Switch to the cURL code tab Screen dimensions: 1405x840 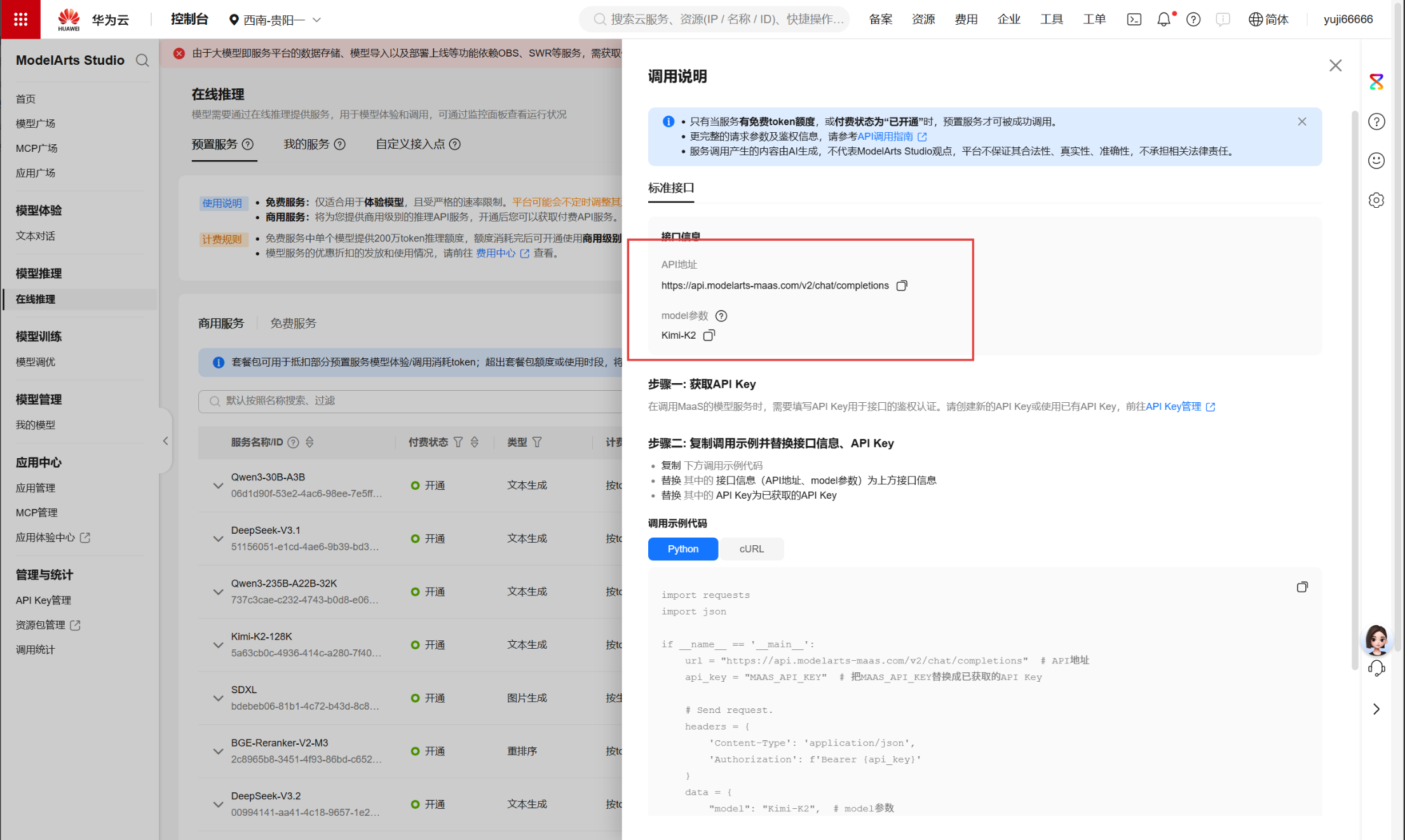point(752,548)
